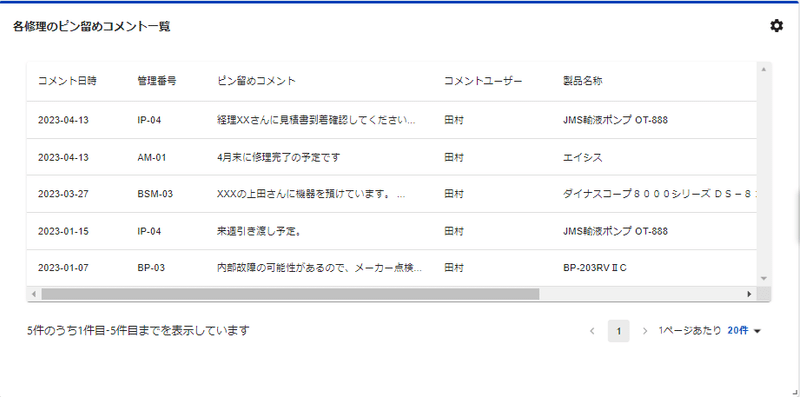Open comment 4月末に修理完了の予定です
The height and width of the screenshot is (397, 800).
pyautogui.click(x=278, y=157)
